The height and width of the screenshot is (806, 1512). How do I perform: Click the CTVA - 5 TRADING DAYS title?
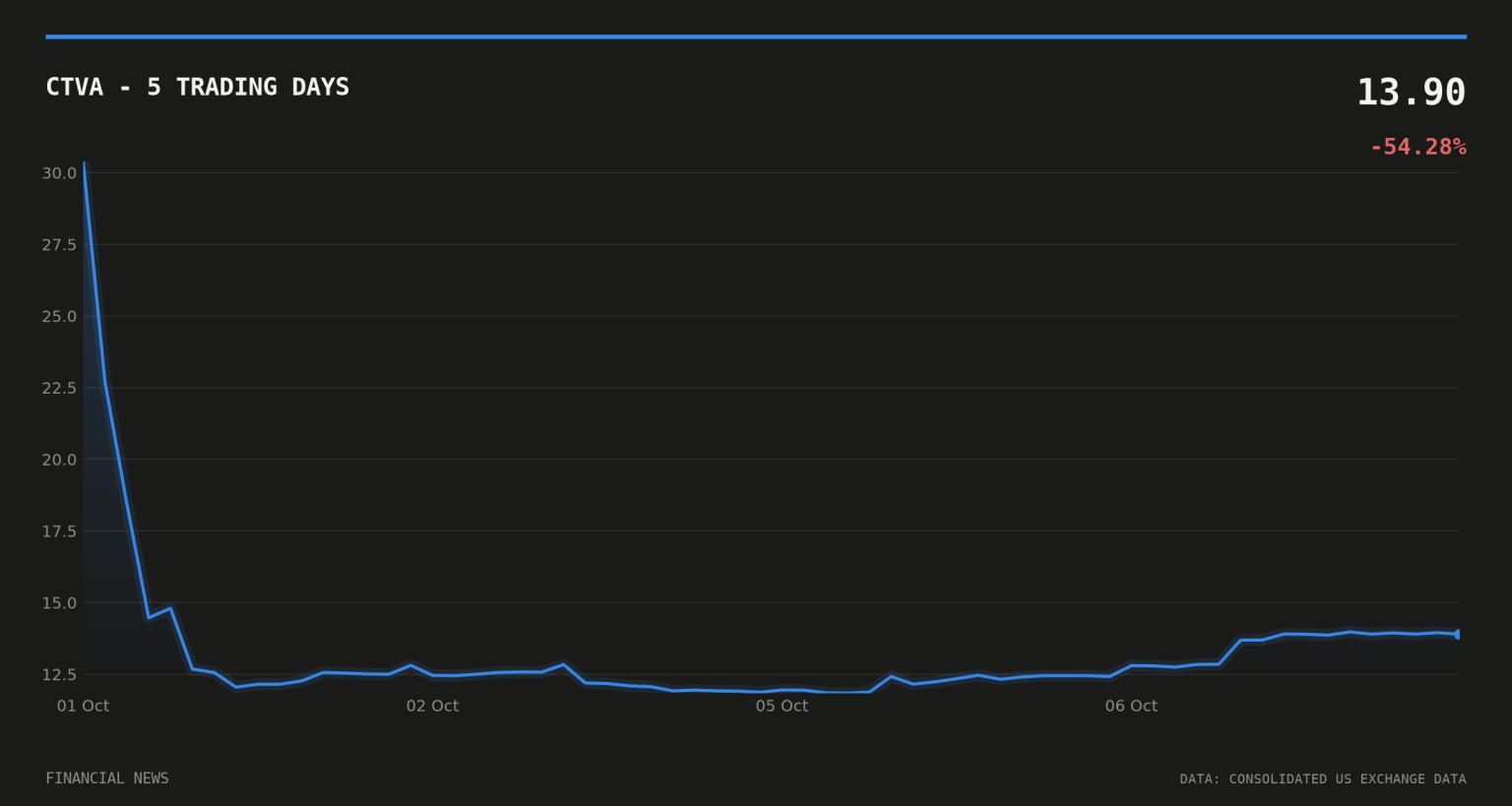[x=198, y=87]
